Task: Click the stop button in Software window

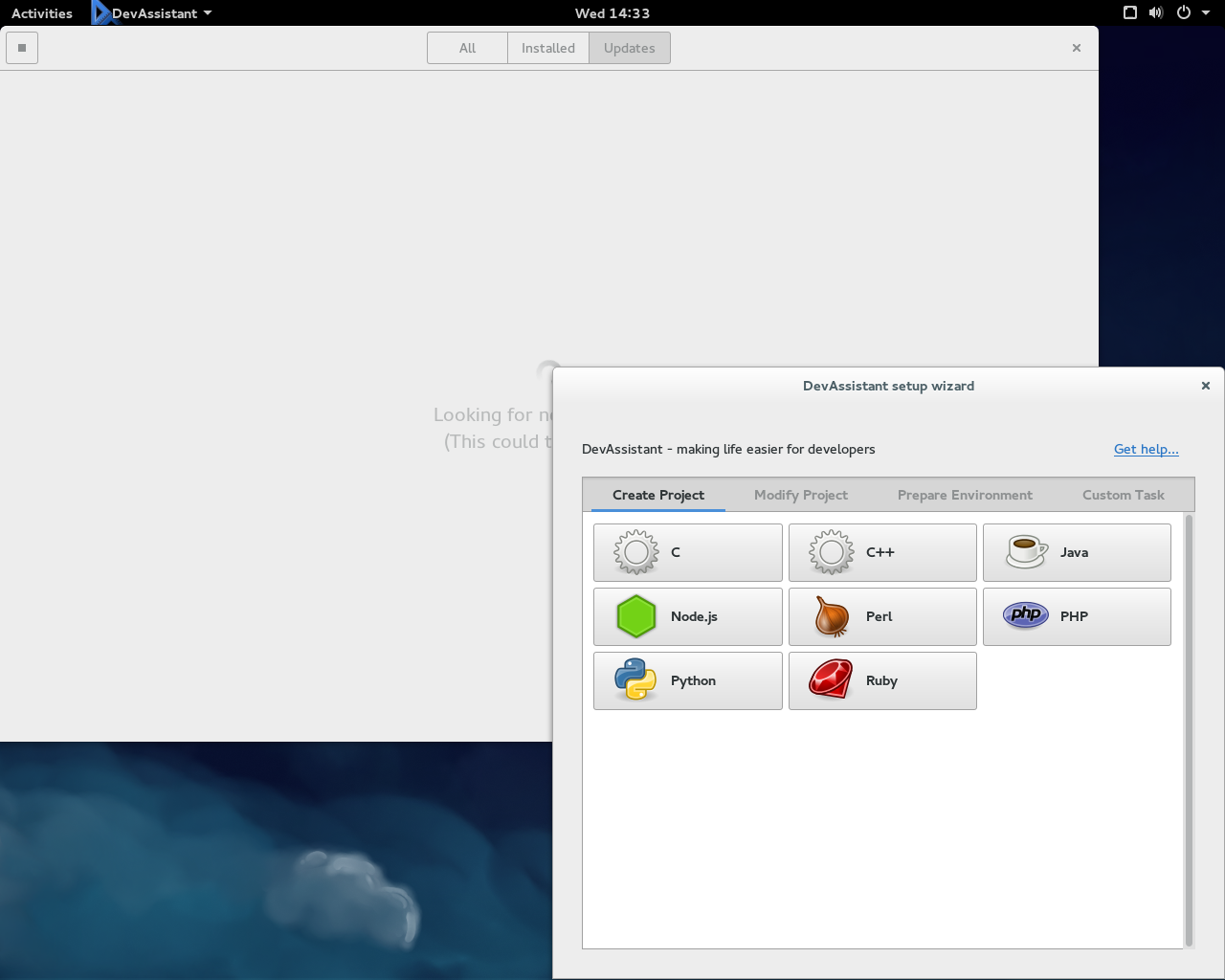Action: 22,48
